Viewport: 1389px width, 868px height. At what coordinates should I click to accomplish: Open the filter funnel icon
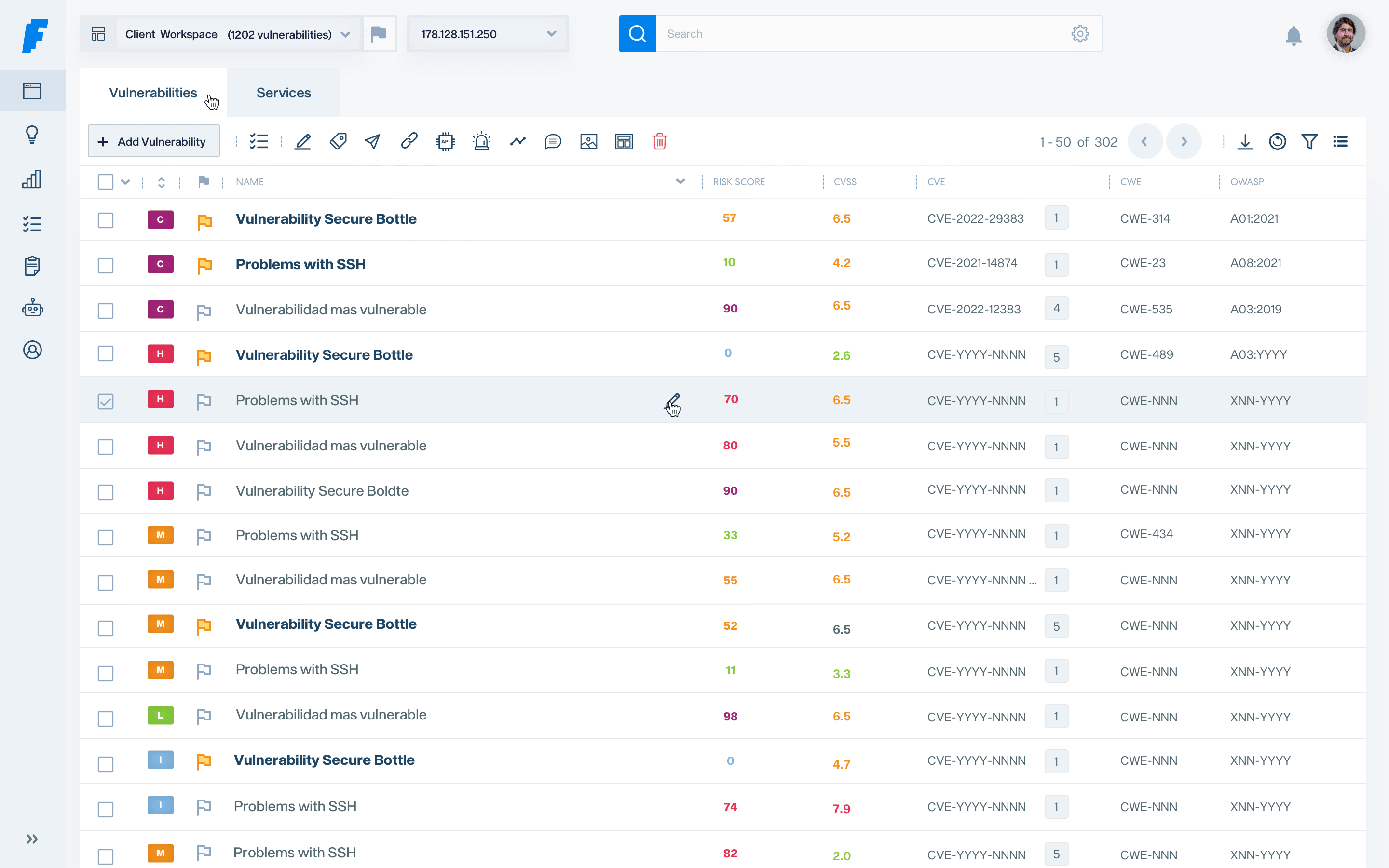pos(1309,141)
